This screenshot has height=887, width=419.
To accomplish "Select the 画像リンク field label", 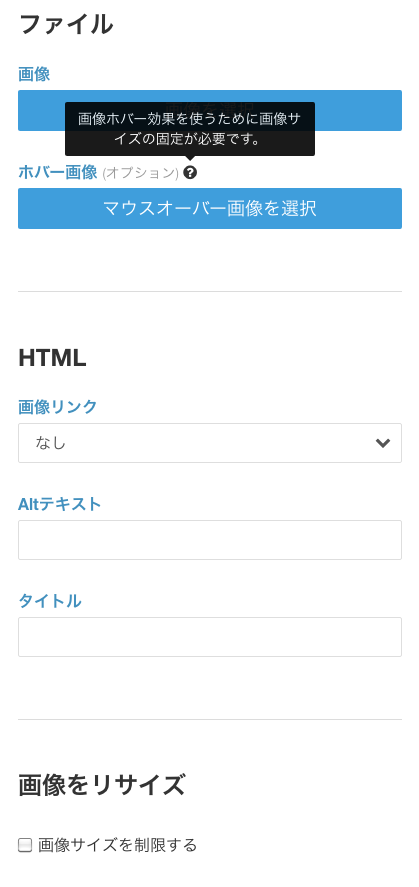I will point(58,407).
